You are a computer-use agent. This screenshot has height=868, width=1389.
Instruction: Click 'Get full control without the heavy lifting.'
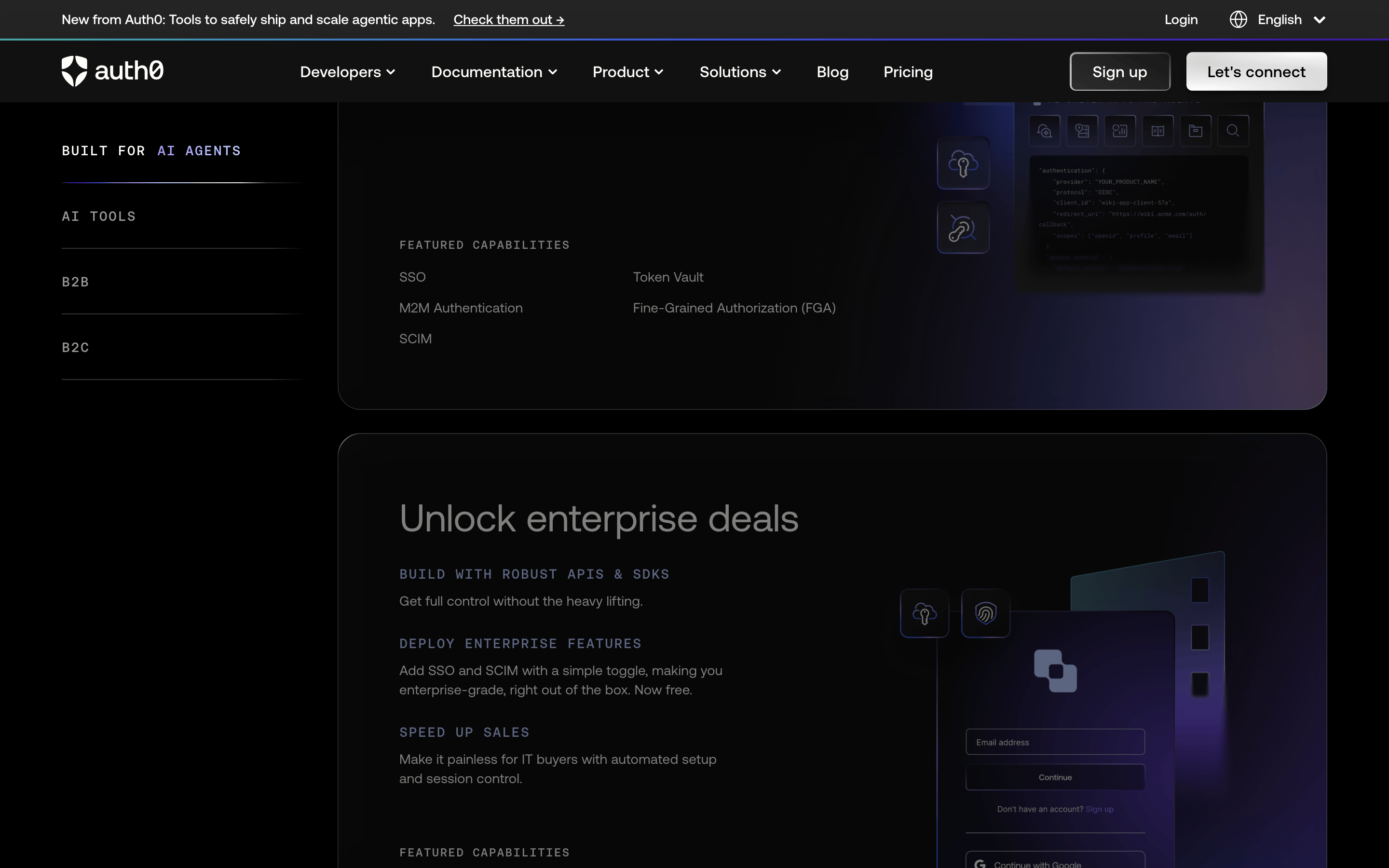tap(520, 601)
